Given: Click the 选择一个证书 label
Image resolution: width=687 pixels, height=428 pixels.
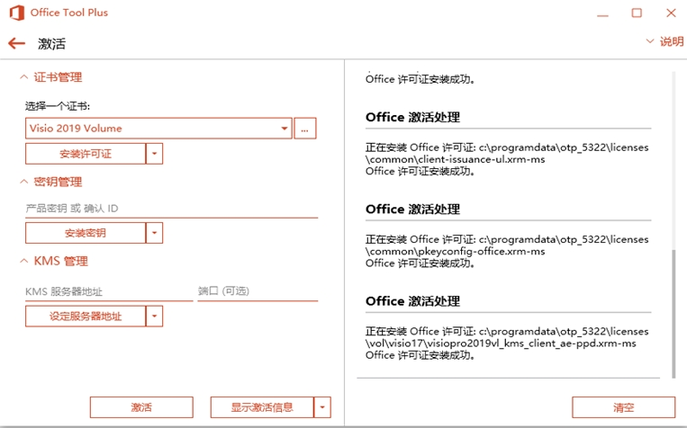Looking at the screenshot, I should pos(57,106).
